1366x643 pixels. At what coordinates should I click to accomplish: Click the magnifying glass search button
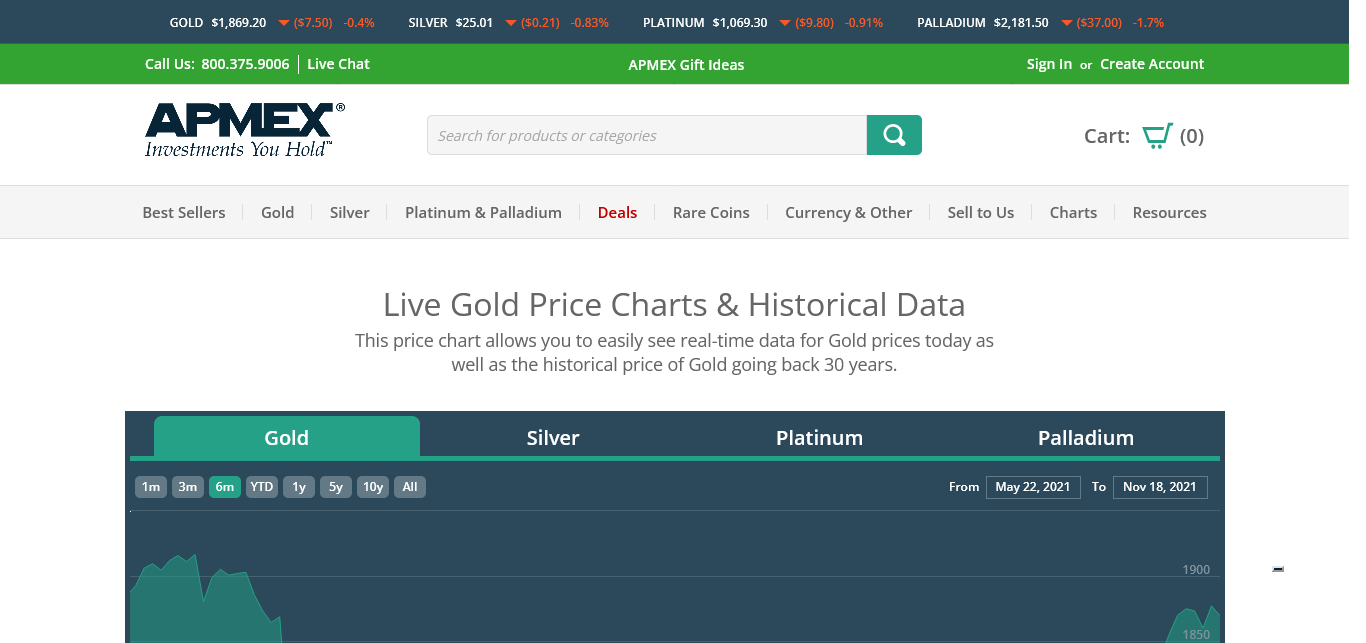[x=894, y=135]
